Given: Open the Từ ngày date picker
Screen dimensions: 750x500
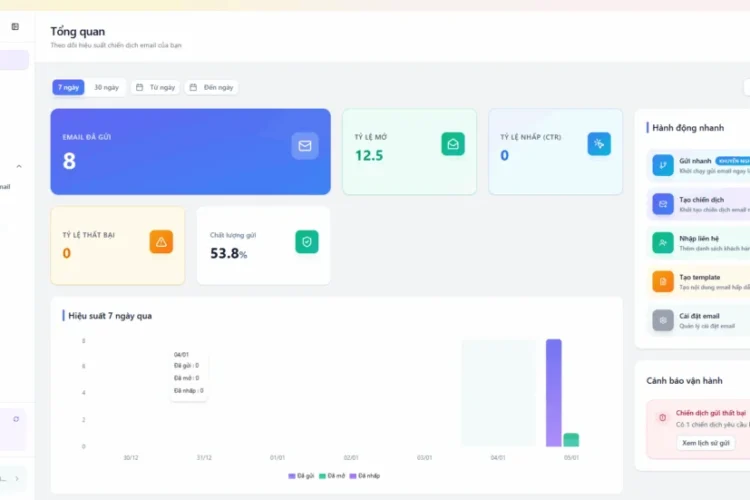Looking at the screenshot, I should (155, 87).
